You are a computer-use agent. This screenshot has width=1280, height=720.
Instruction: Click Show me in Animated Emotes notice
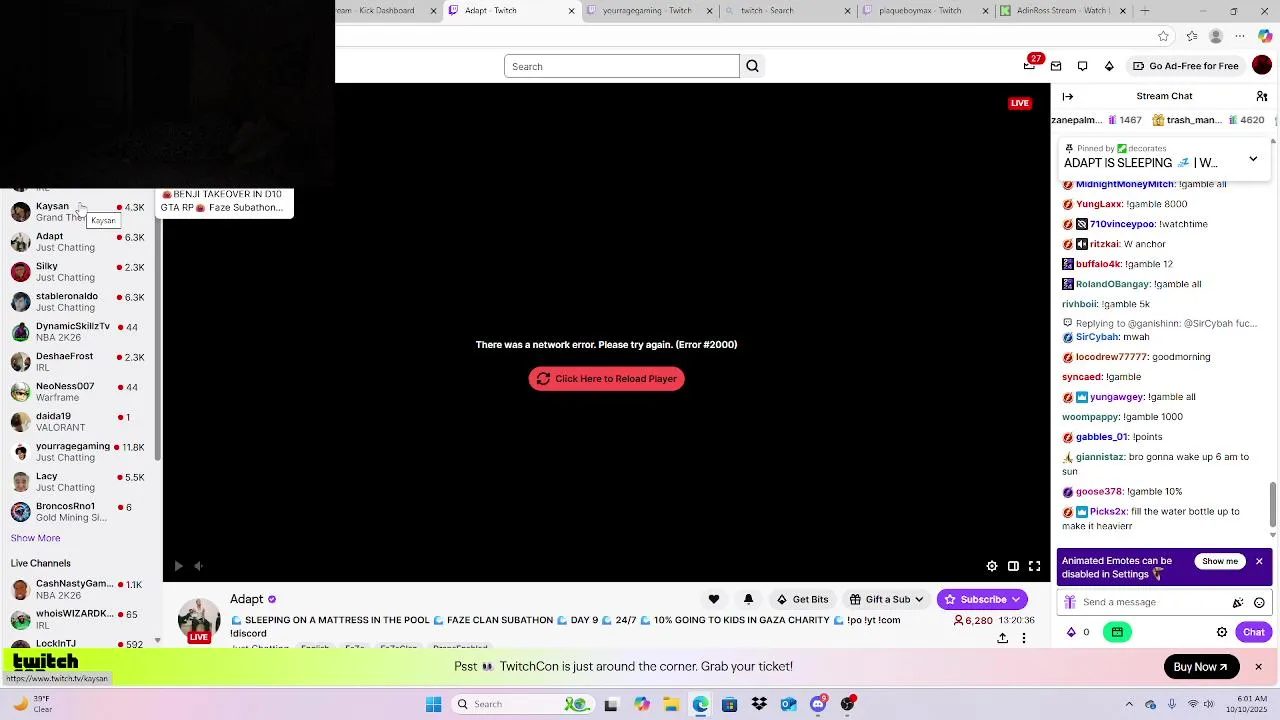(x=1220, y=561)
